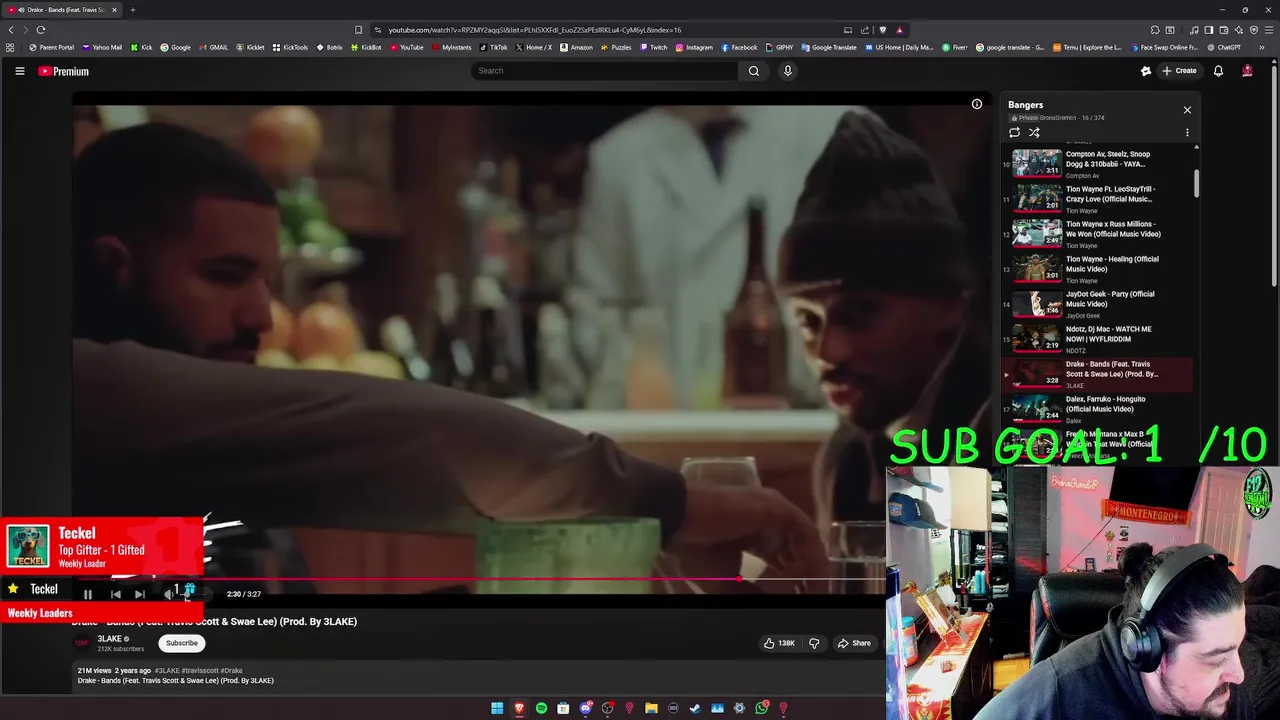Dislike the video thumbs-down

pyautogui.click(x=814, y=643)
